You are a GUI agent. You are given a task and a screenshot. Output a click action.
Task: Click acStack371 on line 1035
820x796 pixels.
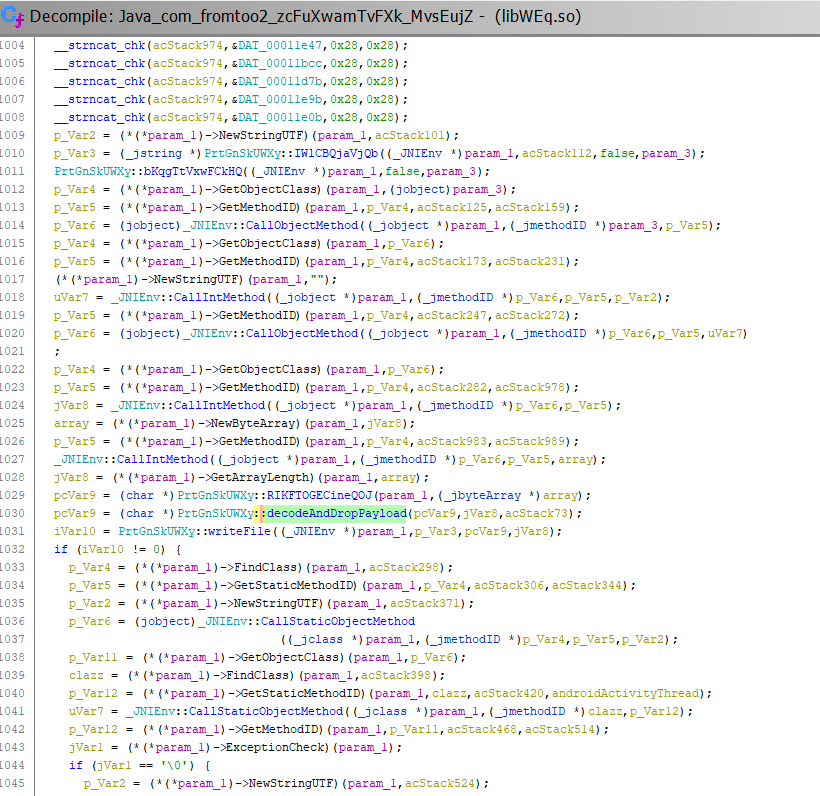425,604
